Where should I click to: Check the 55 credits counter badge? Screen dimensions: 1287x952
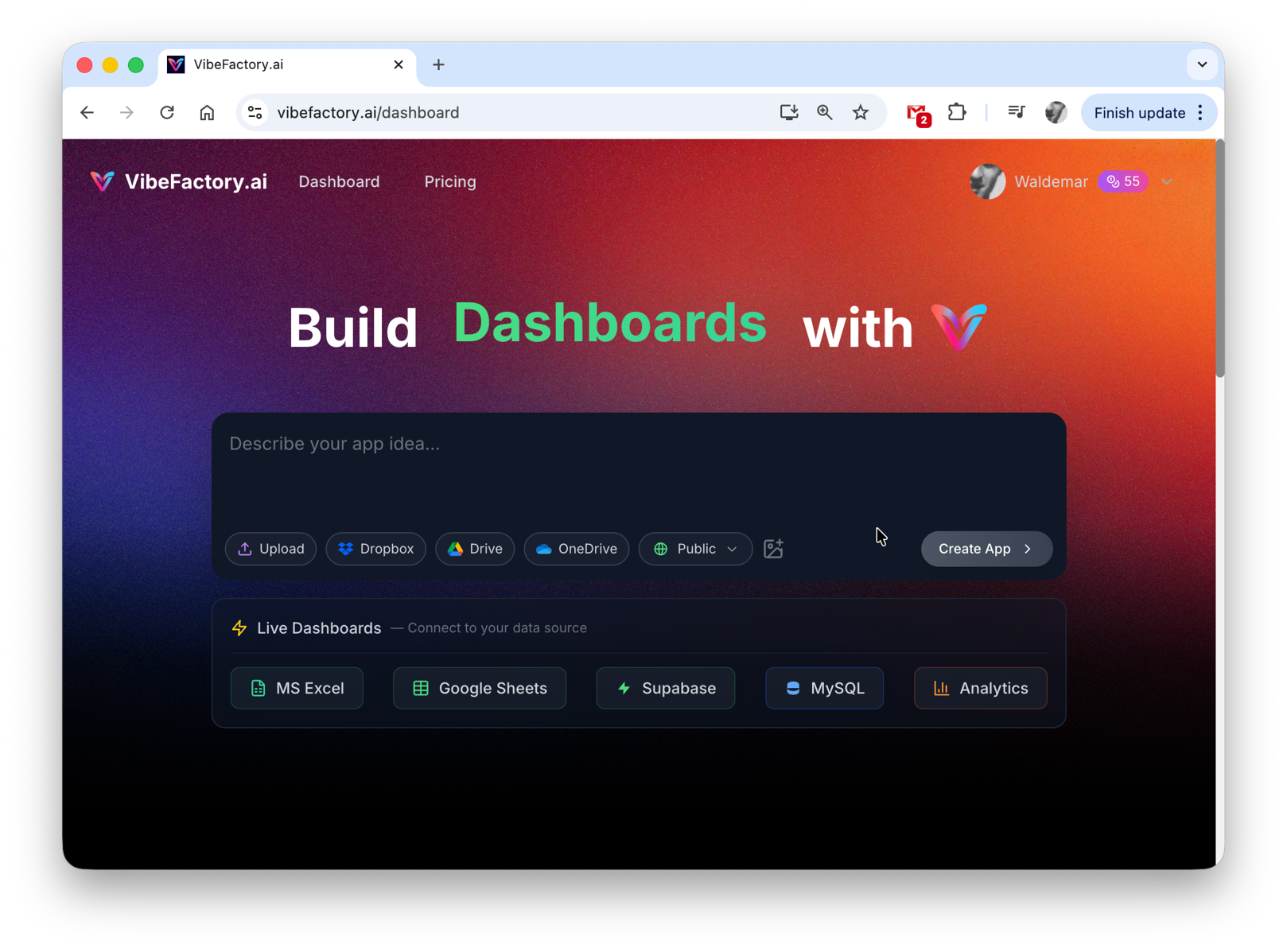(x=1122, y=181)
